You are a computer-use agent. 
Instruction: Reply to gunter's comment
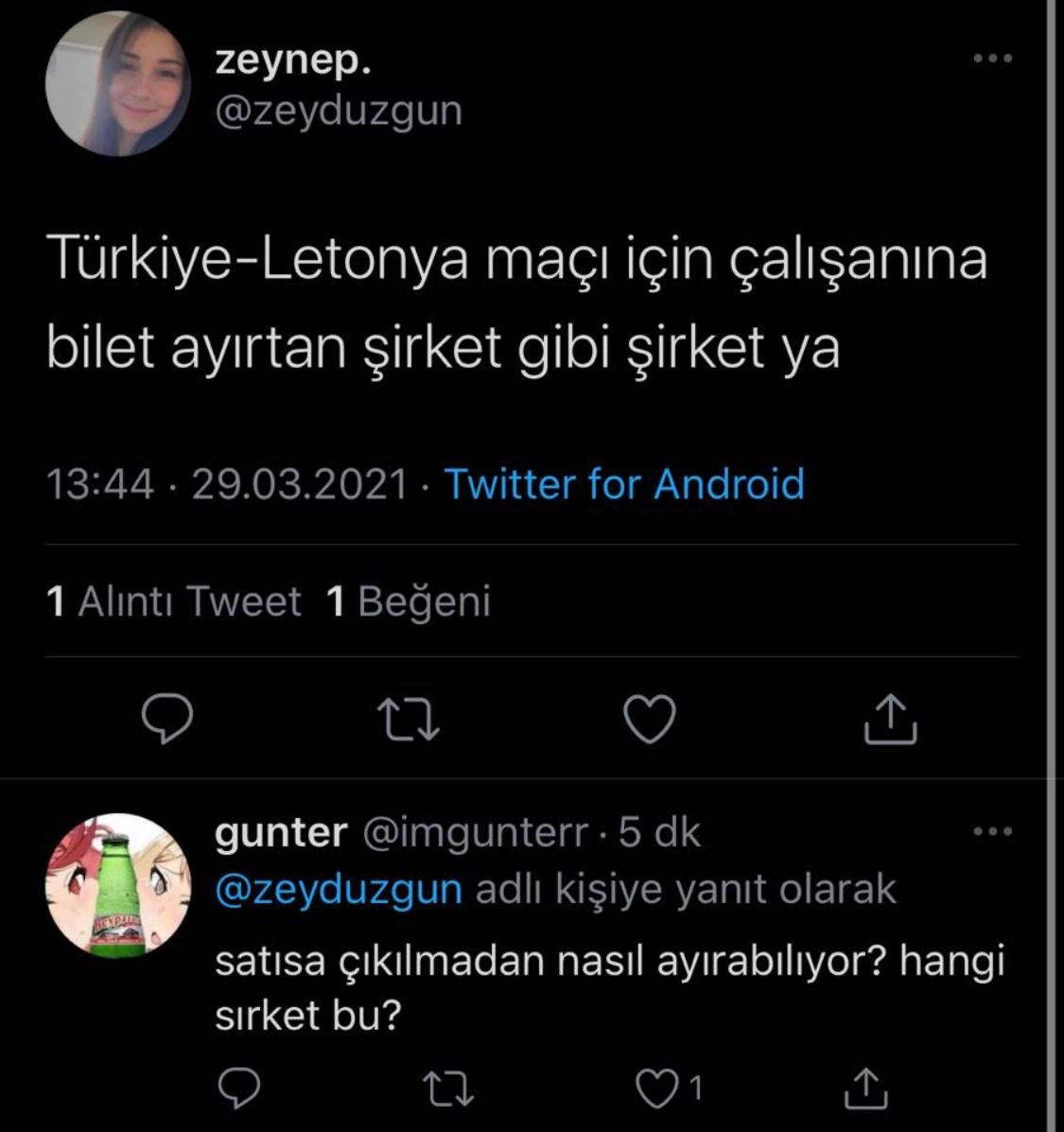tap(238, 1088)
